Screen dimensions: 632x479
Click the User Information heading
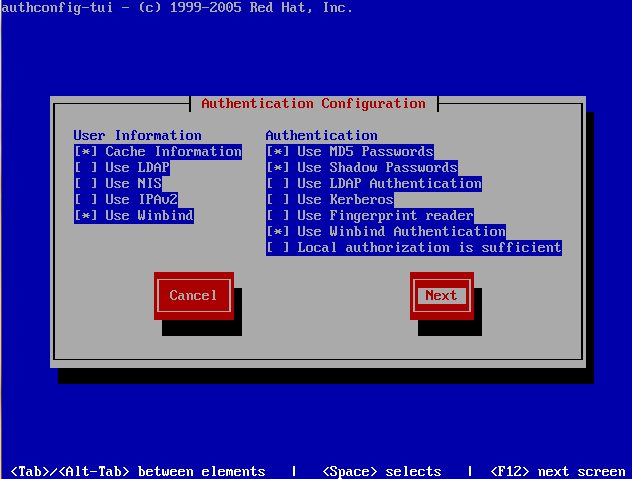point(137,135)
